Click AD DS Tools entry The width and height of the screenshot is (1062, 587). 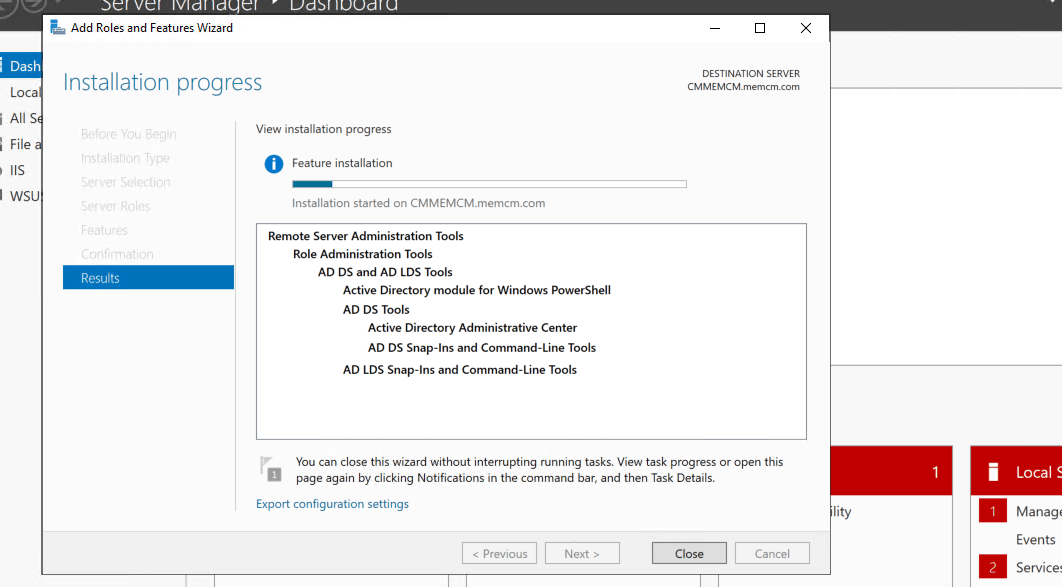376,309
